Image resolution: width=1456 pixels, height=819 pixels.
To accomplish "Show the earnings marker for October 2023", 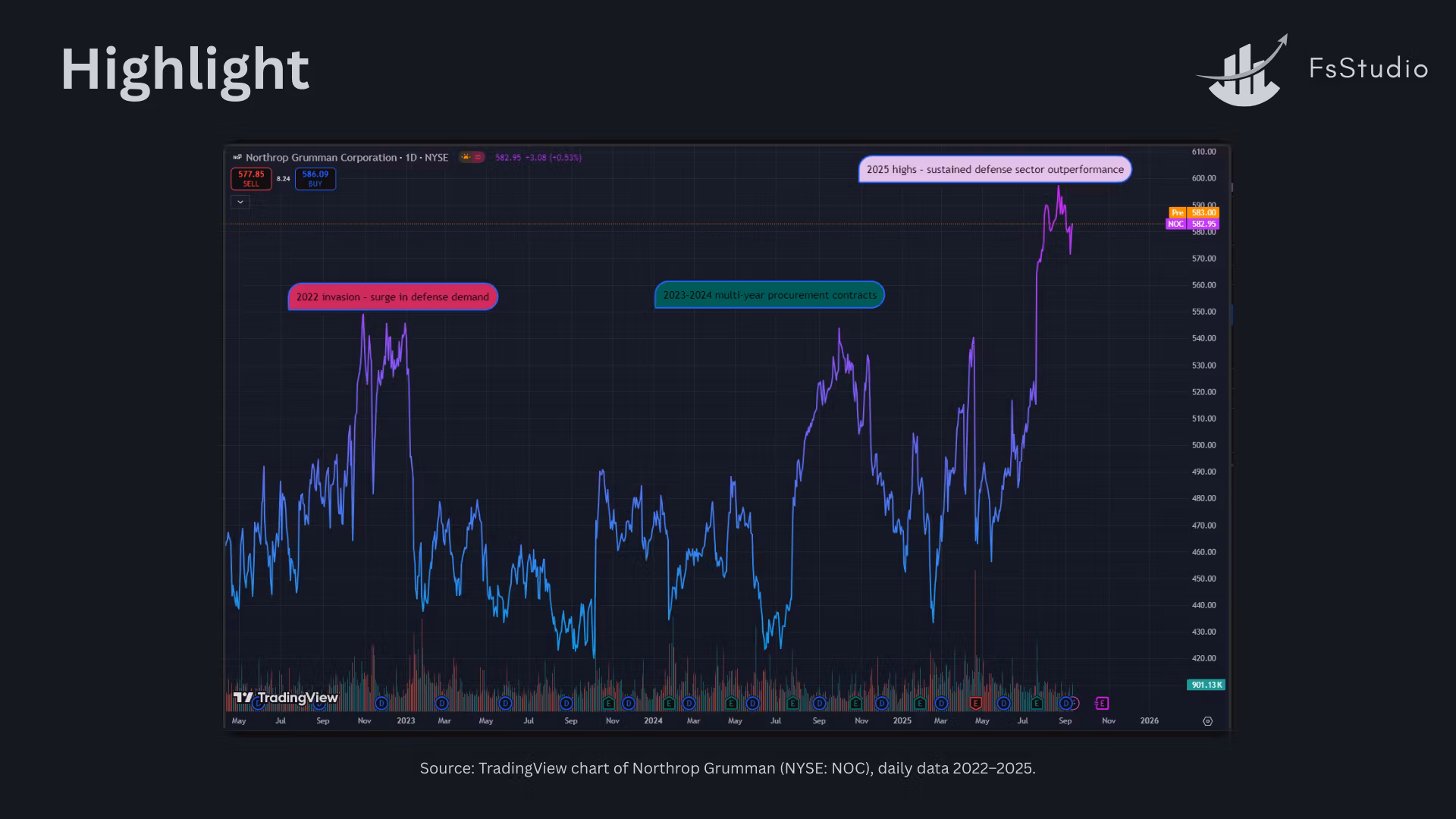I will pyautogui.click(x=608, y=704).
